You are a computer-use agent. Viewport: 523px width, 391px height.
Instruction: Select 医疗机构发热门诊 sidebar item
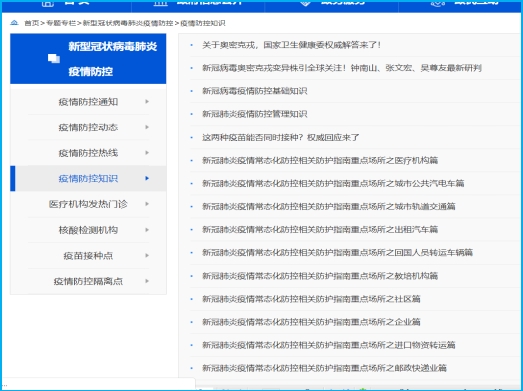88,204
